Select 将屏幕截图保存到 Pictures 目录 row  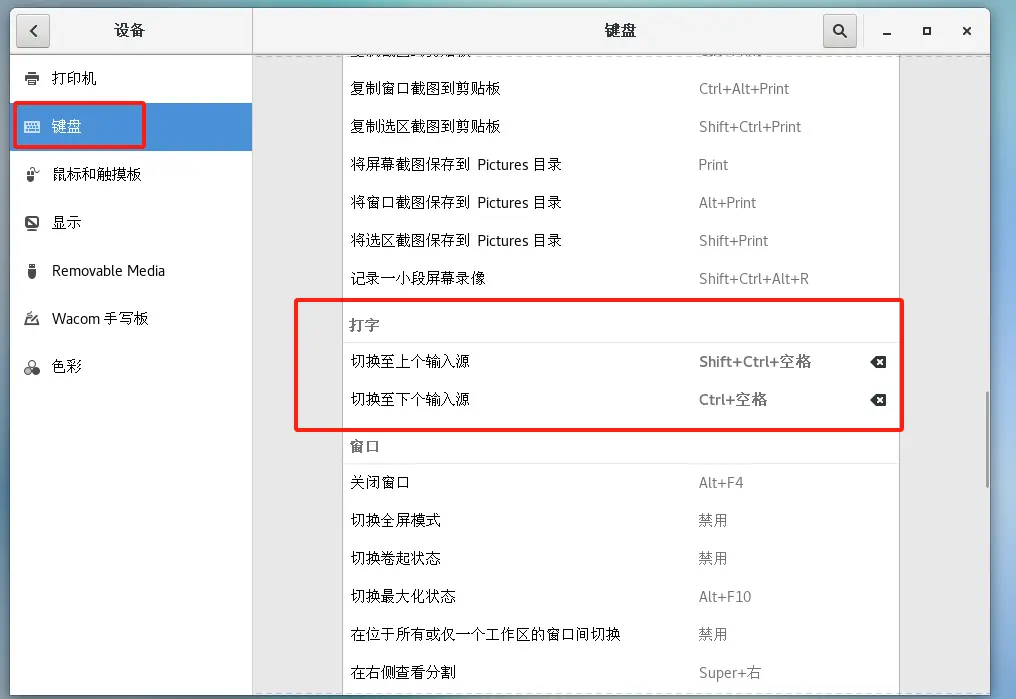[621, 165]
